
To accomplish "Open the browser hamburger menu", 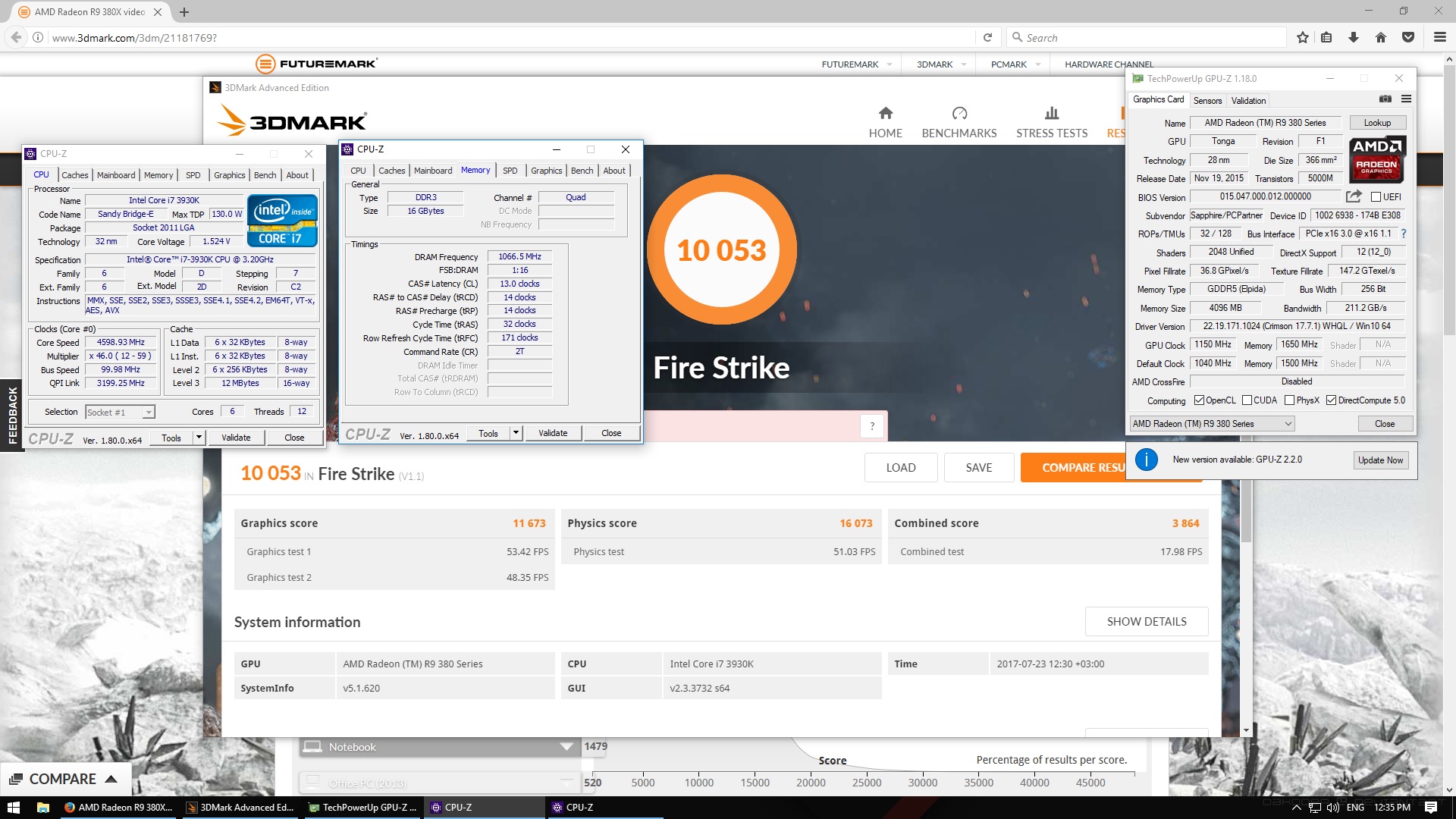I will click(1440, 37).
